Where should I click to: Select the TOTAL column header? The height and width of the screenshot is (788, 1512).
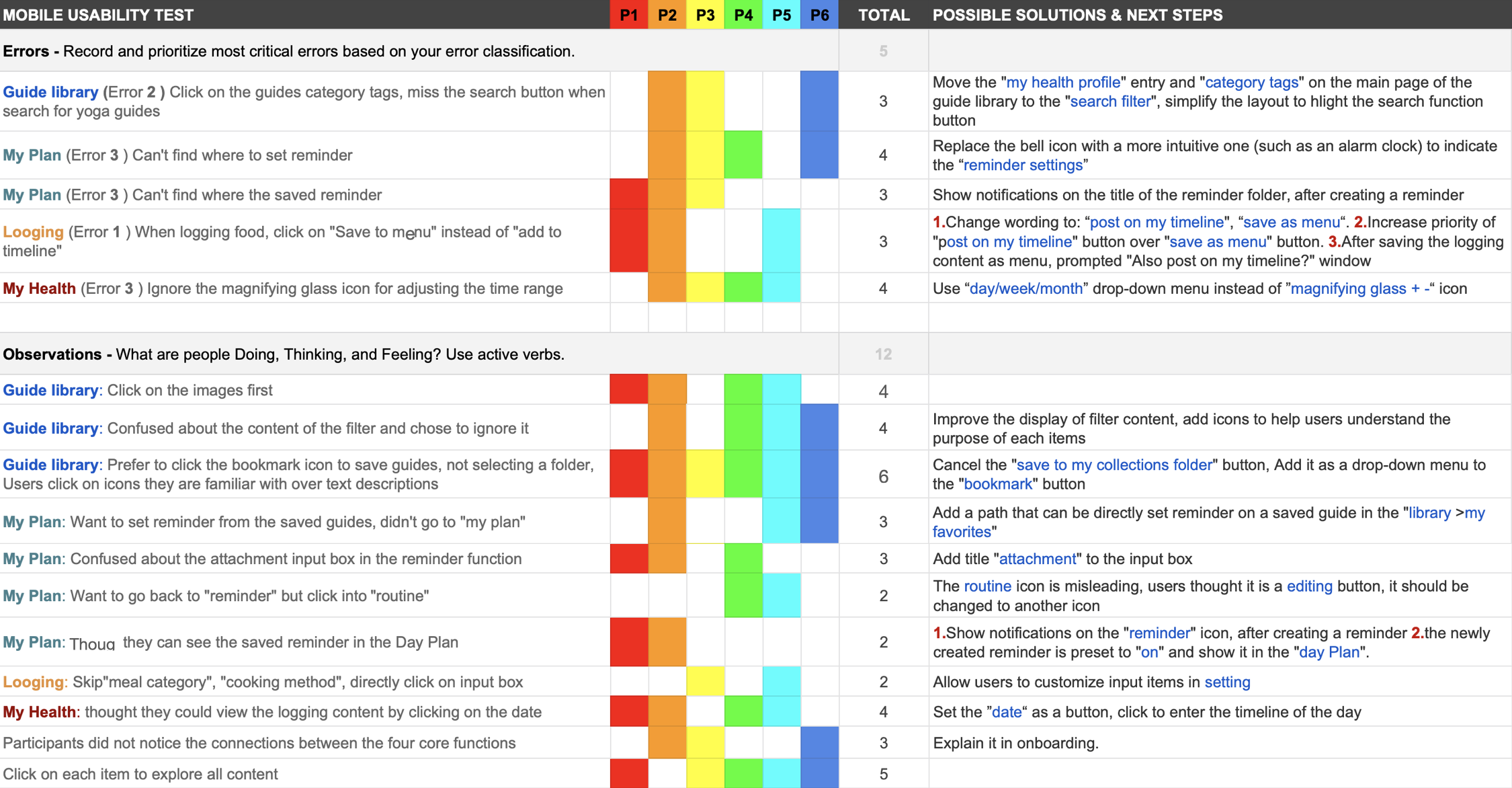click(x=883, y=15)
